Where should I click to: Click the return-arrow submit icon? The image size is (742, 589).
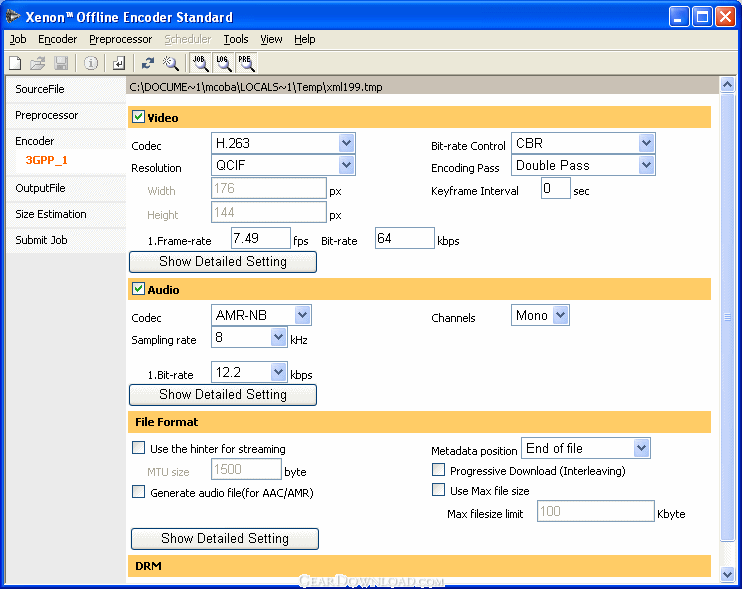point(119,63)
